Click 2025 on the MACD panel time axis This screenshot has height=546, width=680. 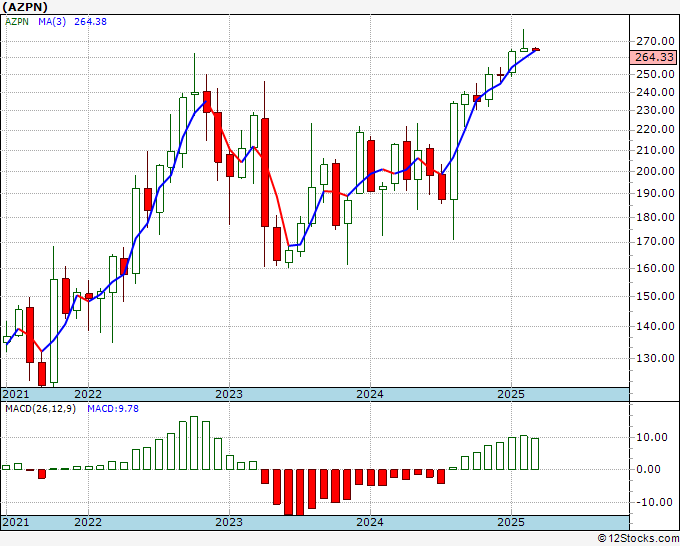coord(511,522)
